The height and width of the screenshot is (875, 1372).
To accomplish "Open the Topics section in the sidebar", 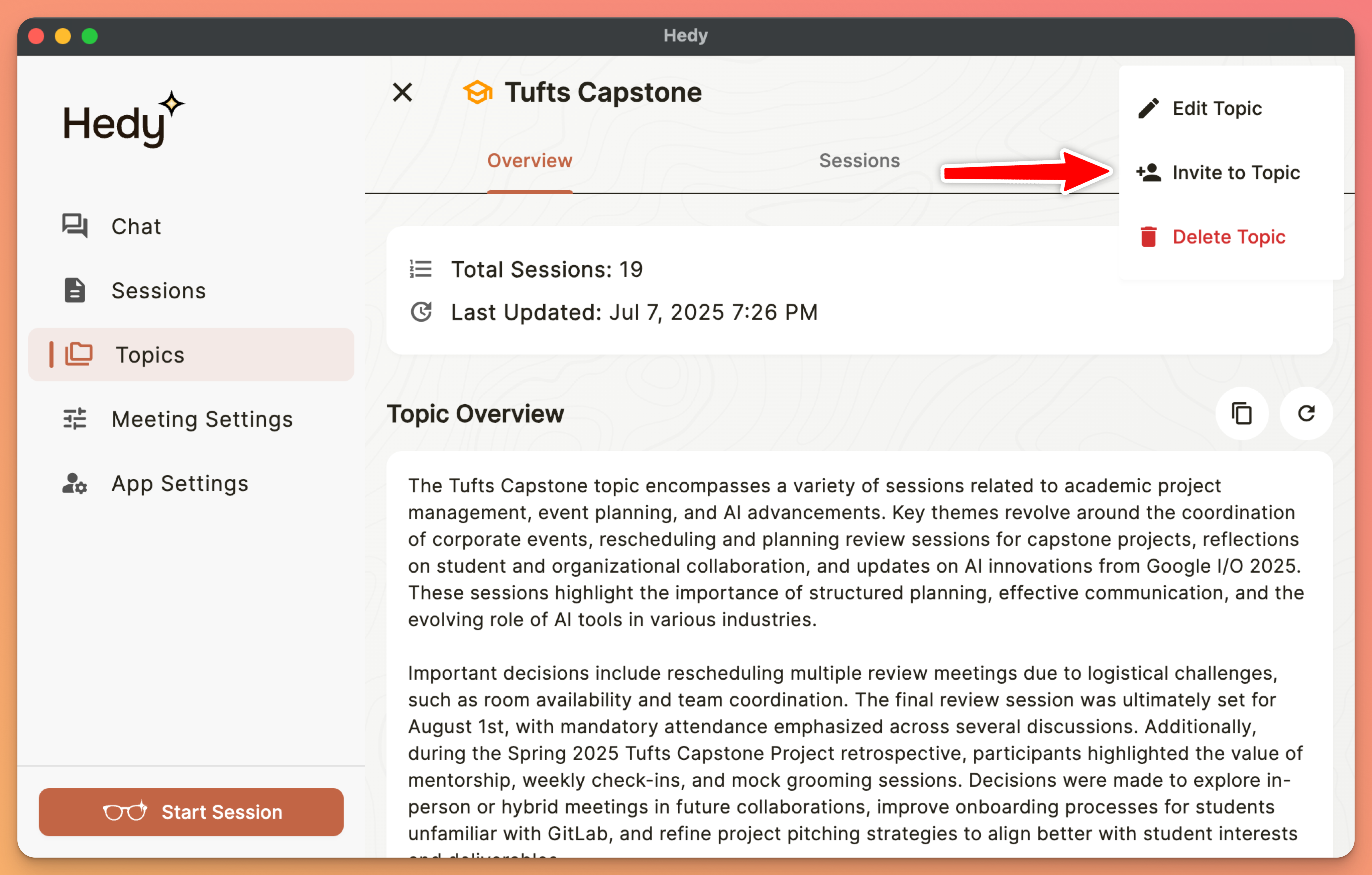I will [x=149, y=355].
